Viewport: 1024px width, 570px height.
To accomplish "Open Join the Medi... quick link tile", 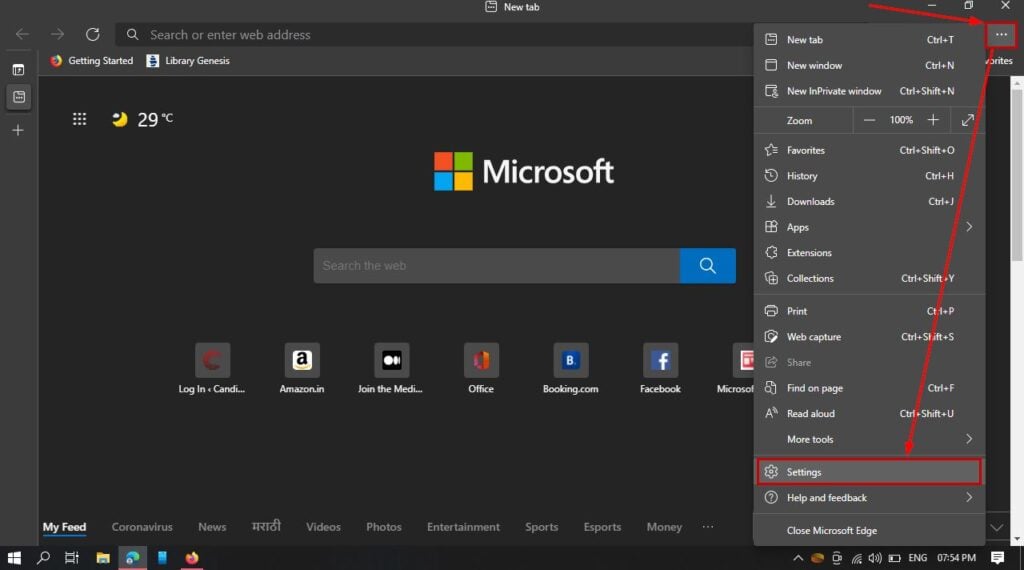I will (x=391, y=369).
